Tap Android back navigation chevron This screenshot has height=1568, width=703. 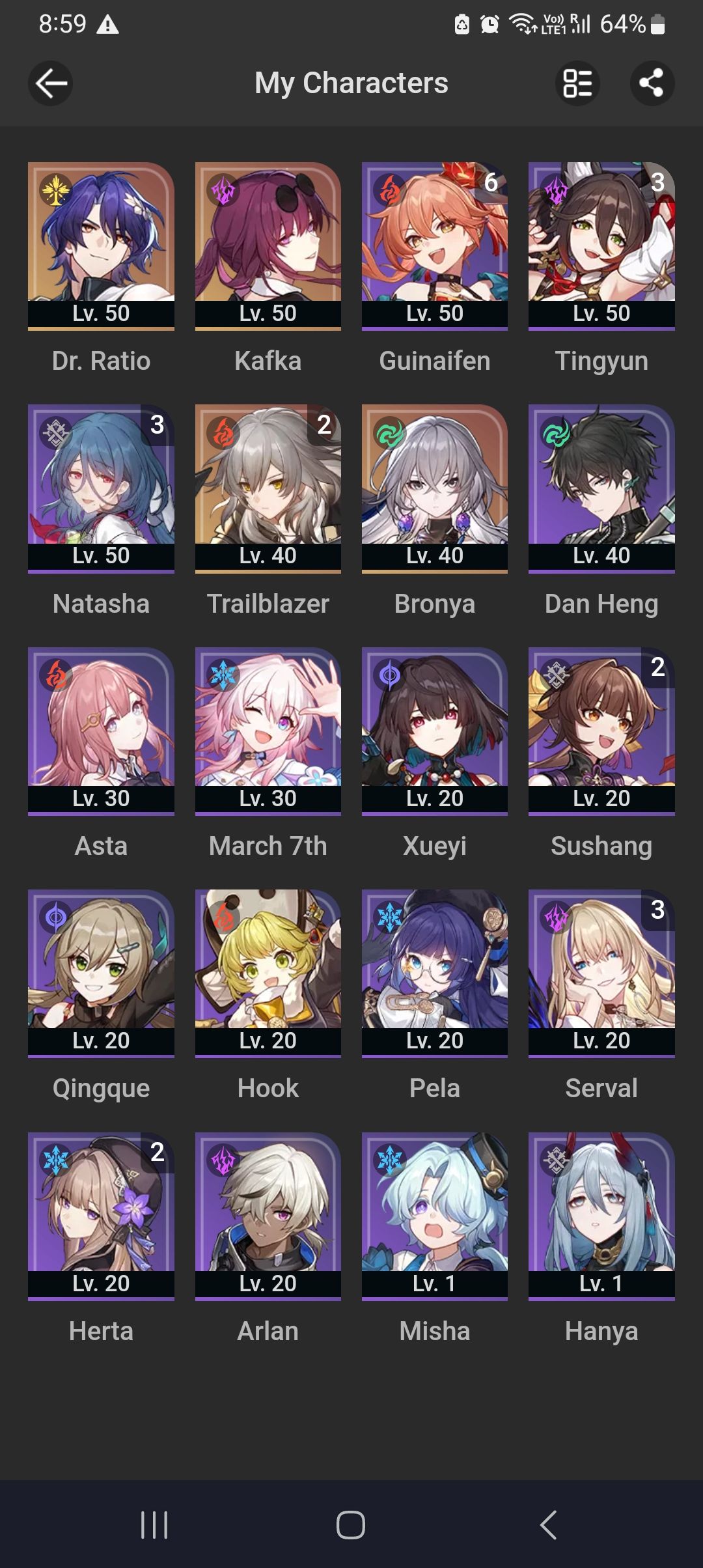coord(548,1524)
